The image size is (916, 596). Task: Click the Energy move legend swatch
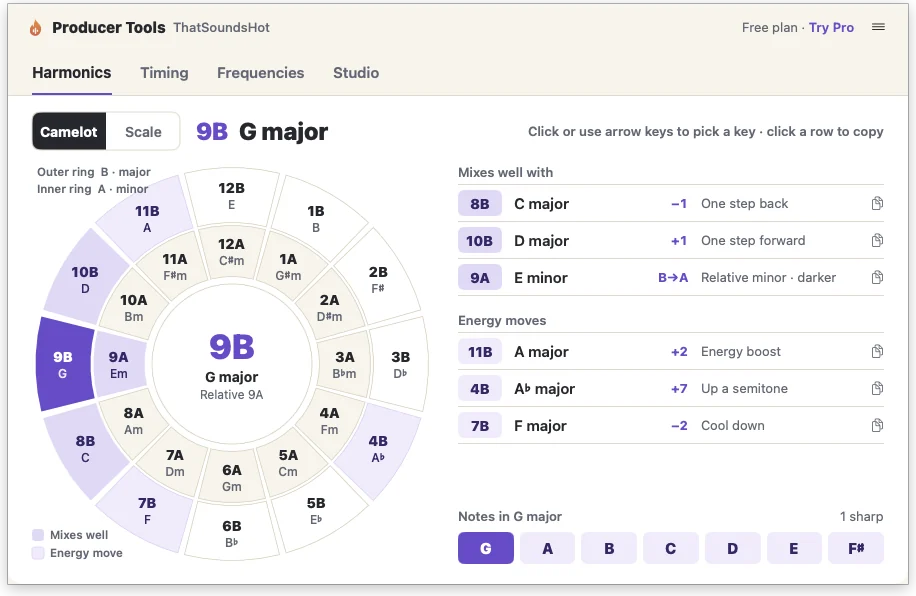click(x=38, y=553)
